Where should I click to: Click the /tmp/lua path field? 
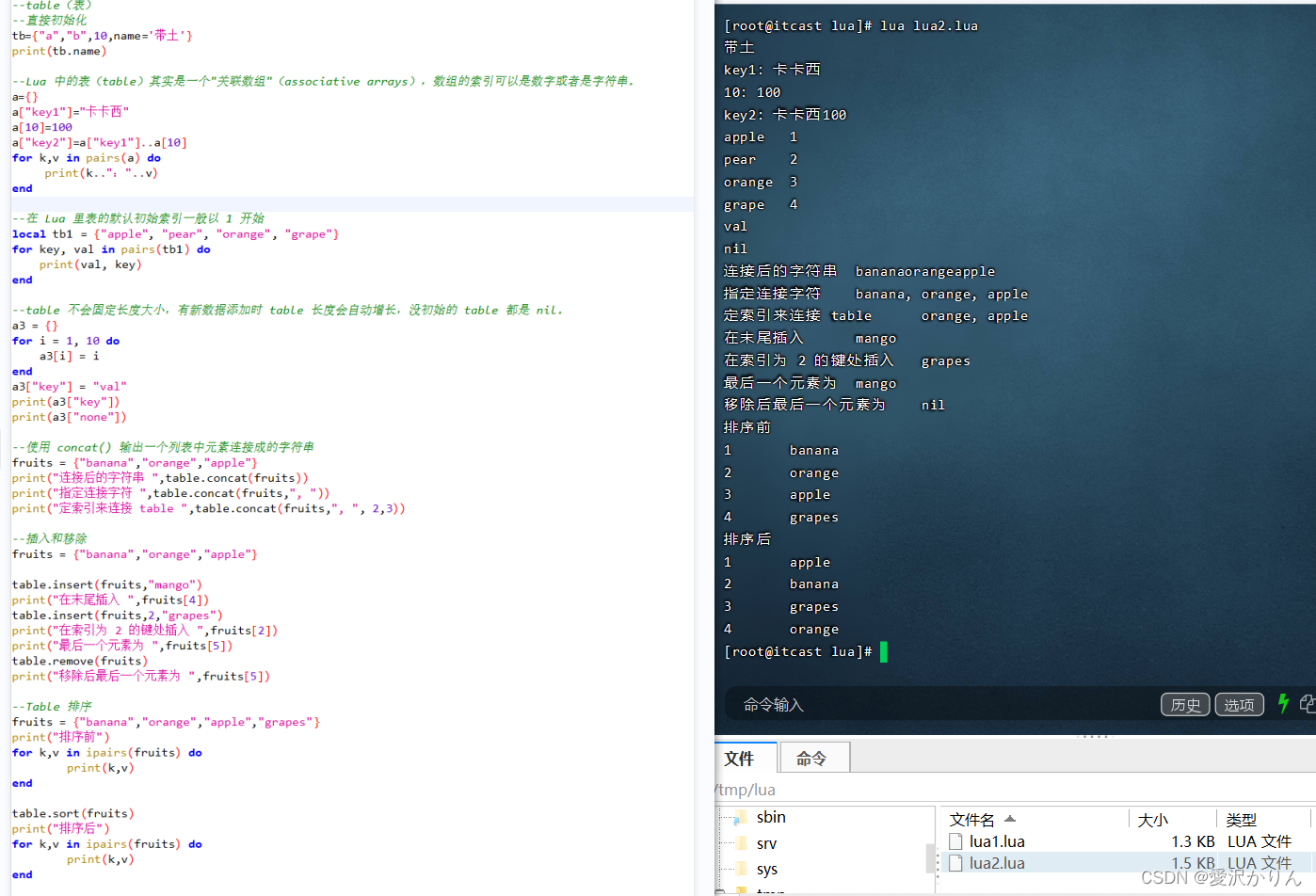pyautogui.click(x=1015, y=790)
